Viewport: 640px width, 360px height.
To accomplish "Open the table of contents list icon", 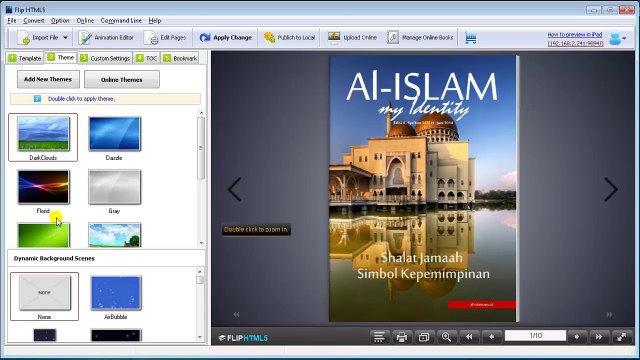I will coord(379,337).
